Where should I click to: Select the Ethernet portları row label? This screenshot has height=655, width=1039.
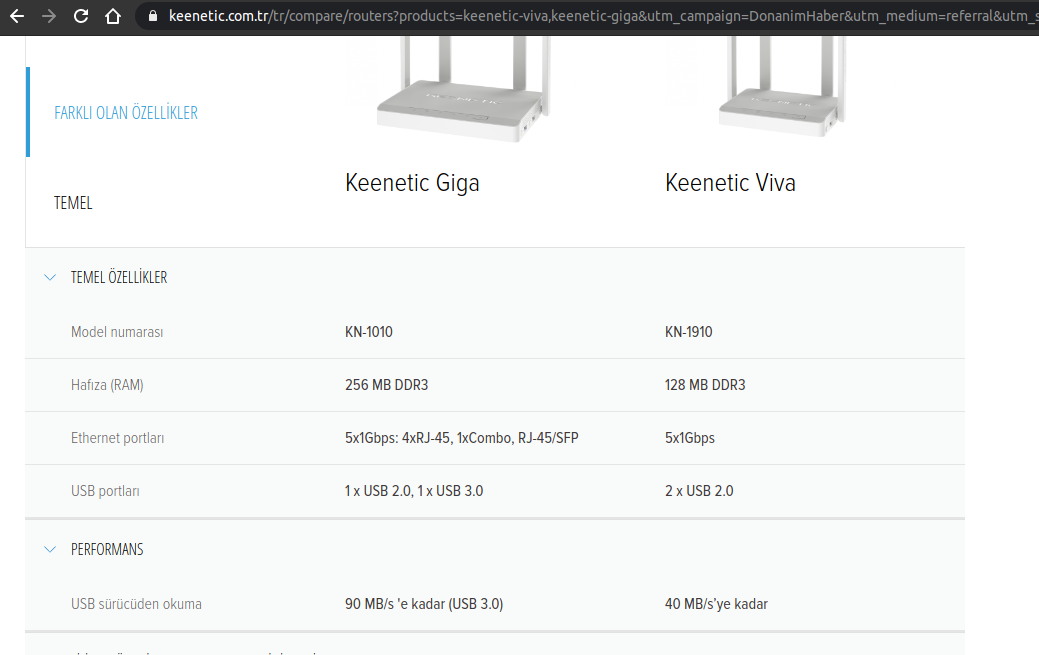[x=118, y=438]
